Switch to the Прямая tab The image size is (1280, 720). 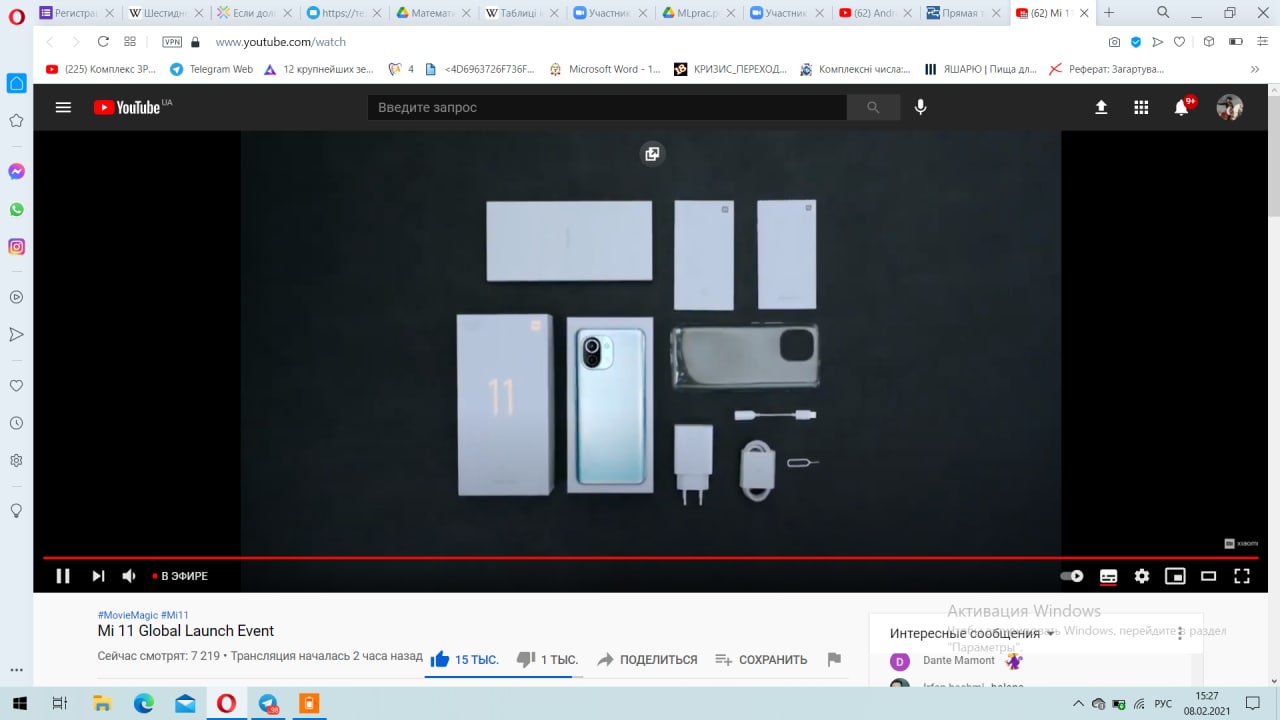(965, 13)
